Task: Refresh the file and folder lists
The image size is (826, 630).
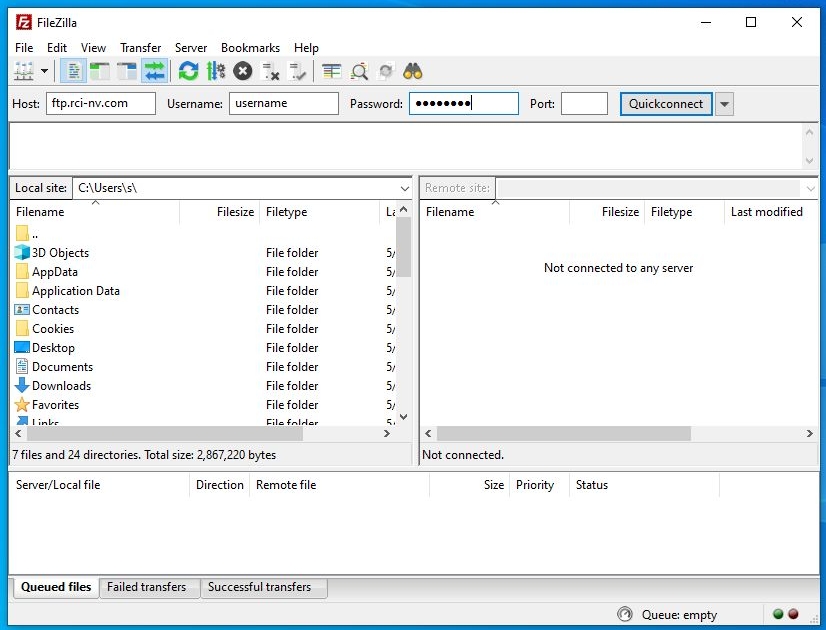Action: (x=188, y=71)
